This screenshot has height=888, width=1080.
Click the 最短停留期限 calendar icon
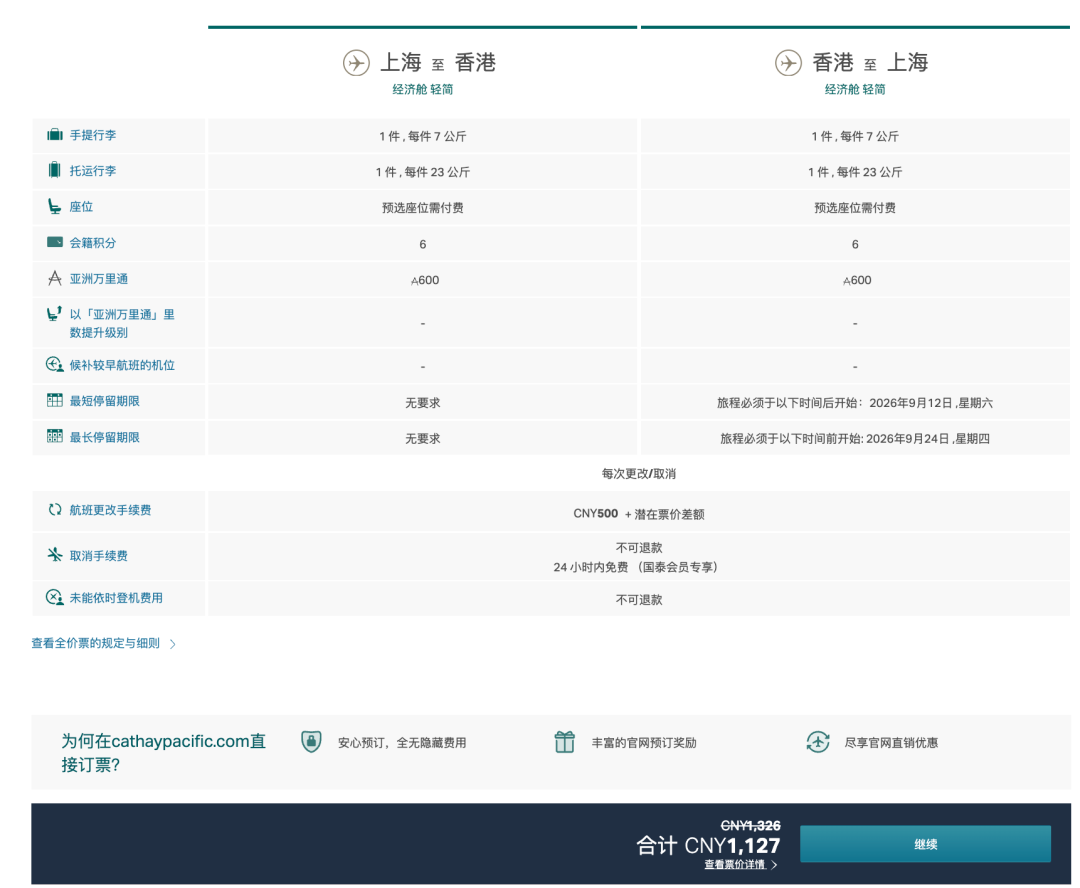(x=54, y=400)
